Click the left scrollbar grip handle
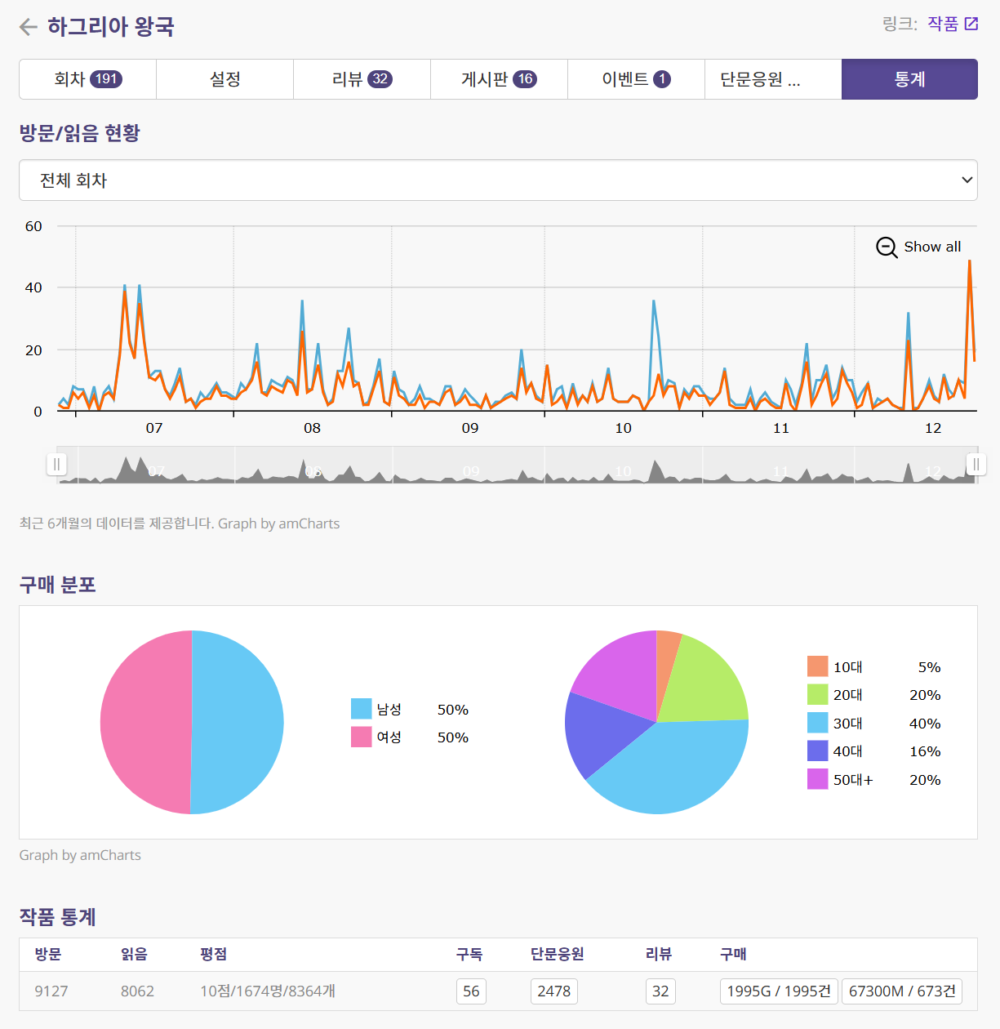 [57, 464]
